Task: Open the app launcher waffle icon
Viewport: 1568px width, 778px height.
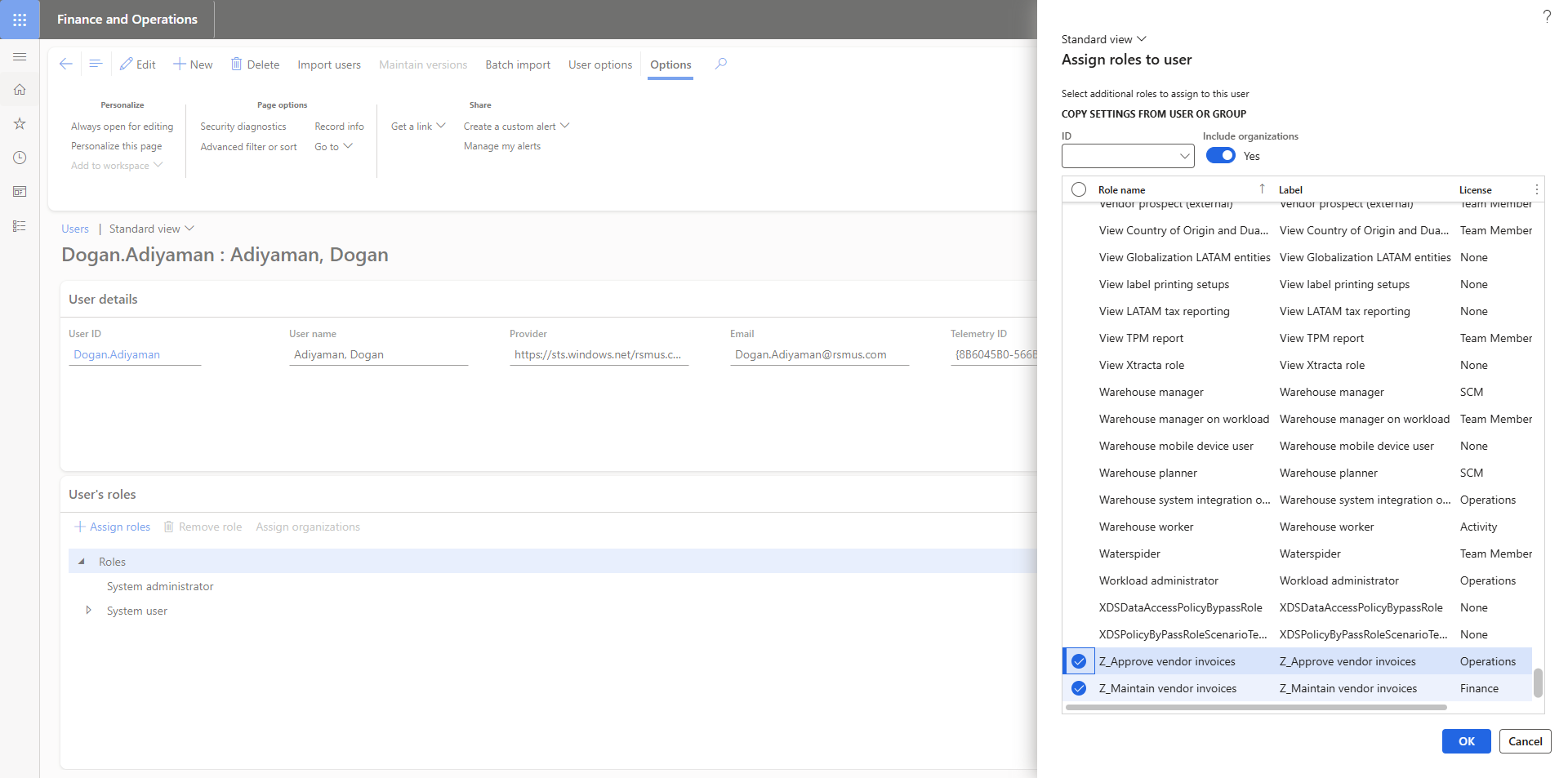Action: 20,20
